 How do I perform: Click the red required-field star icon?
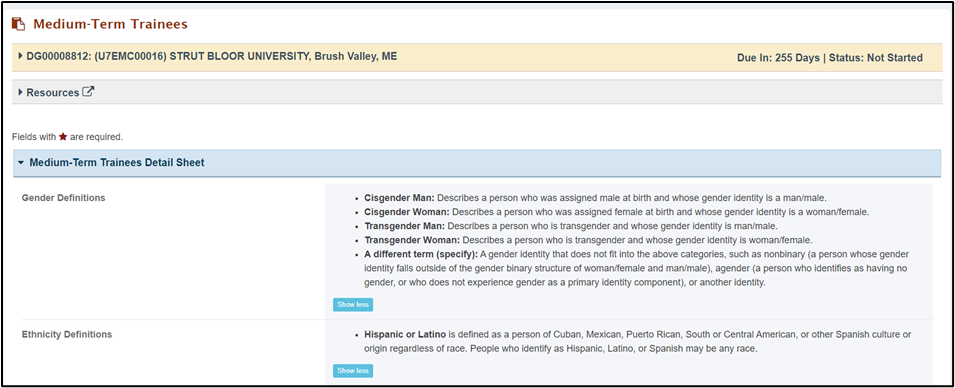click(63, 136)
